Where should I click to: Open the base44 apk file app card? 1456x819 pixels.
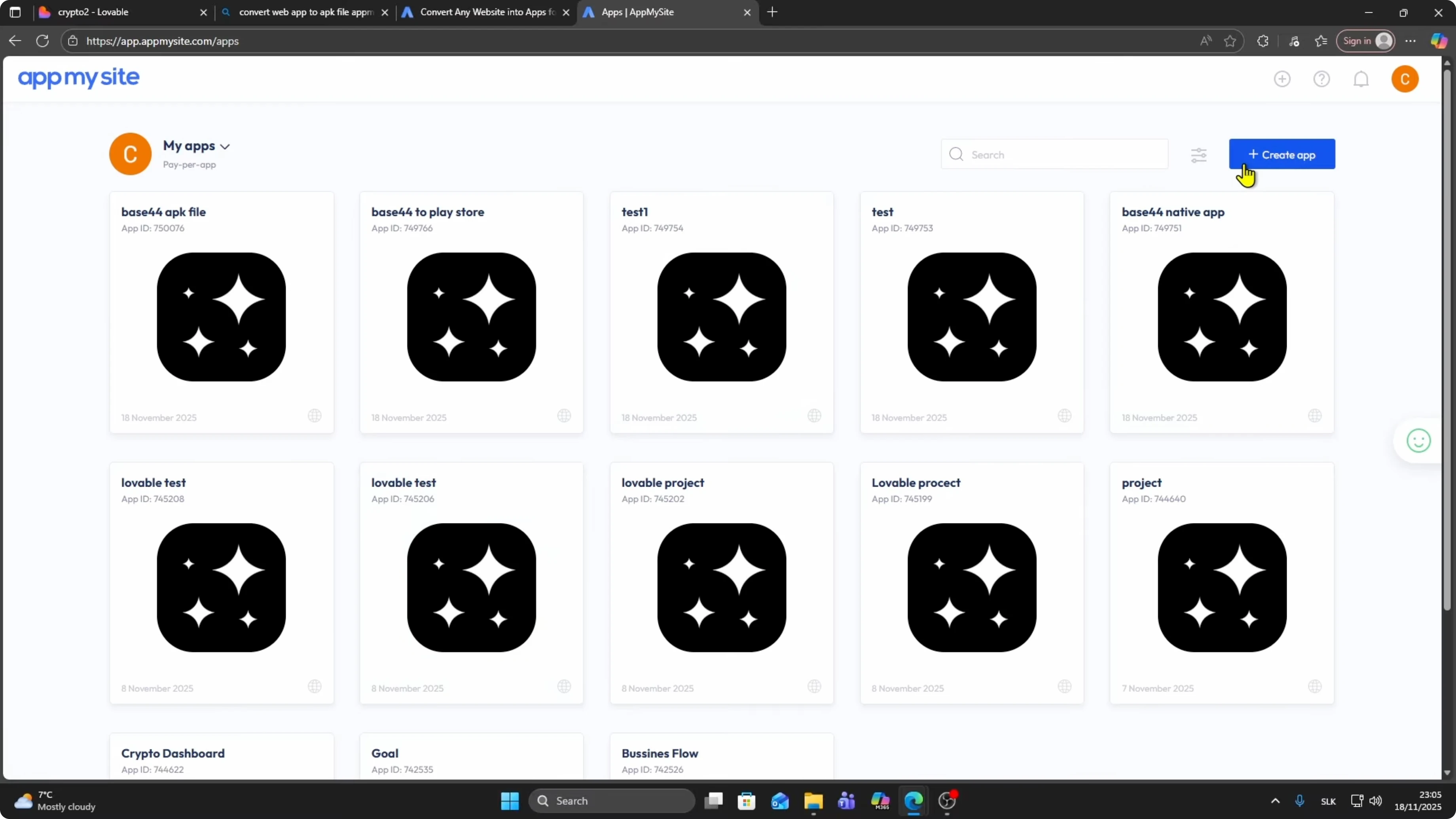pyautogui.click(x=222, y=313)
